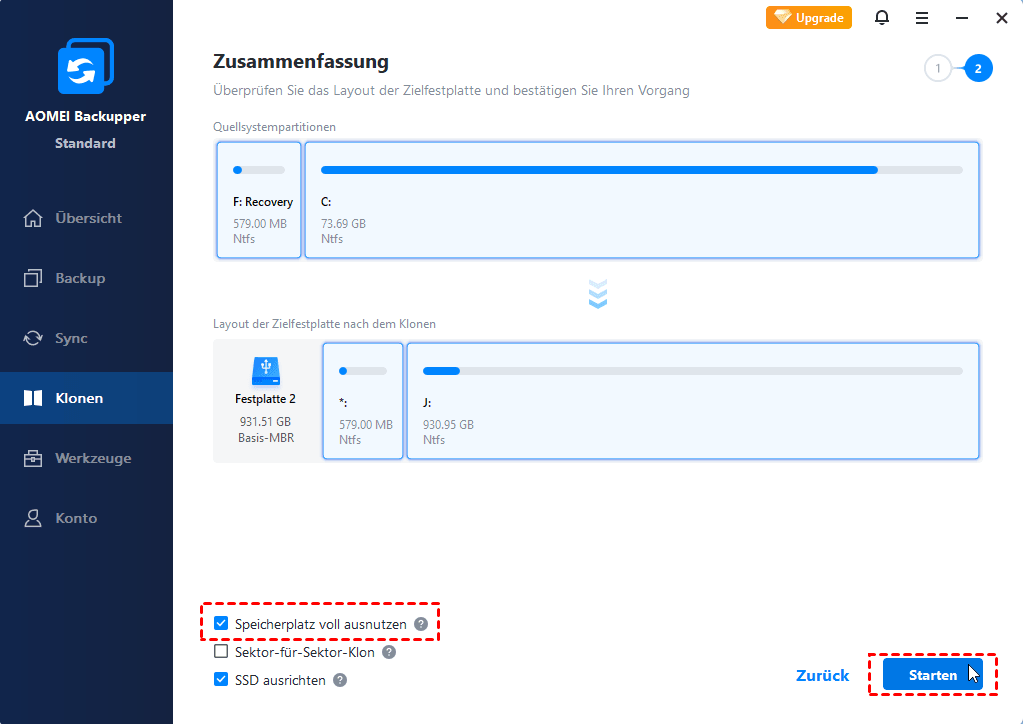Screen dimensions: 1023x724
Task: Click the double chevron arrows between layouts
Action: pyautogui.click(x=598, y=294)
